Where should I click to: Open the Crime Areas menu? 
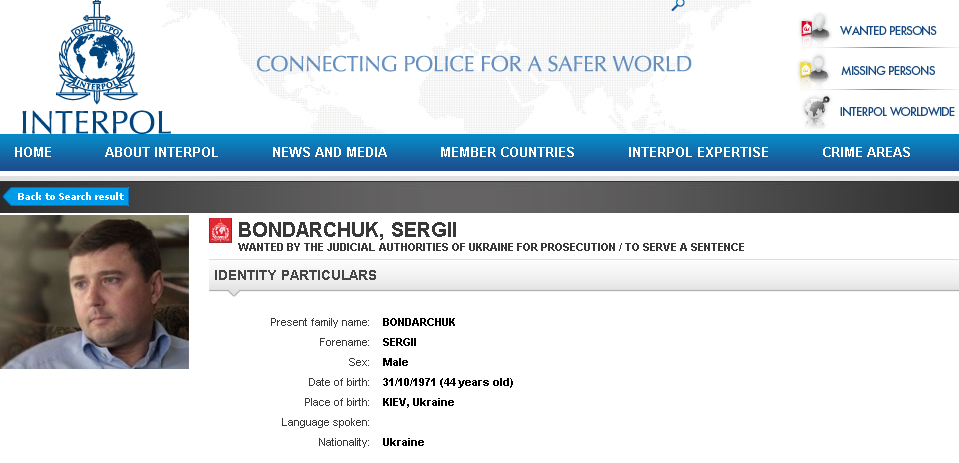coord(866,152)
